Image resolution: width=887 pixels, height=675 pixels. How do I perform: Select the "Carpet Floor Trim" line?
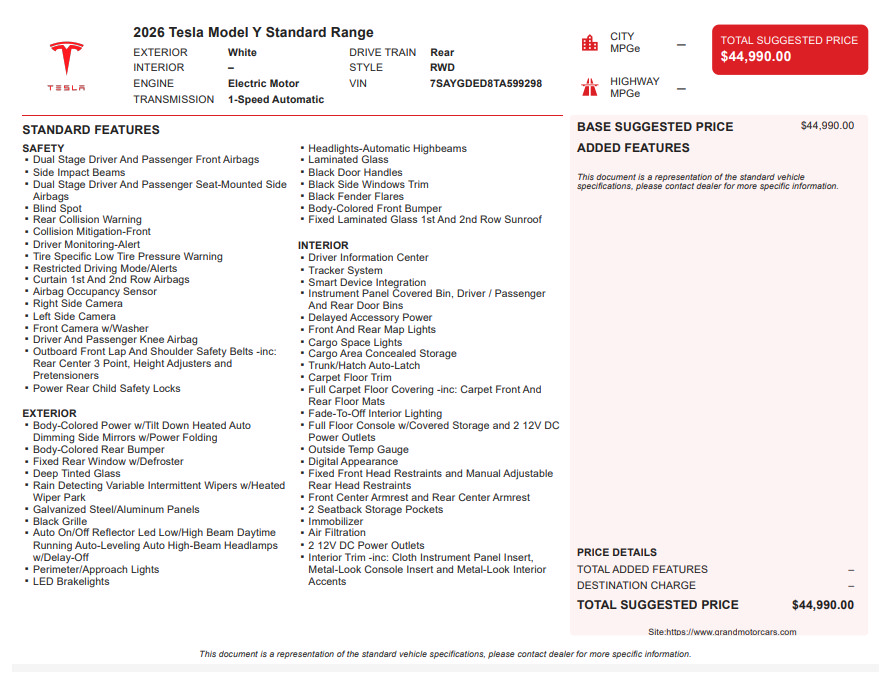[350, 377]
